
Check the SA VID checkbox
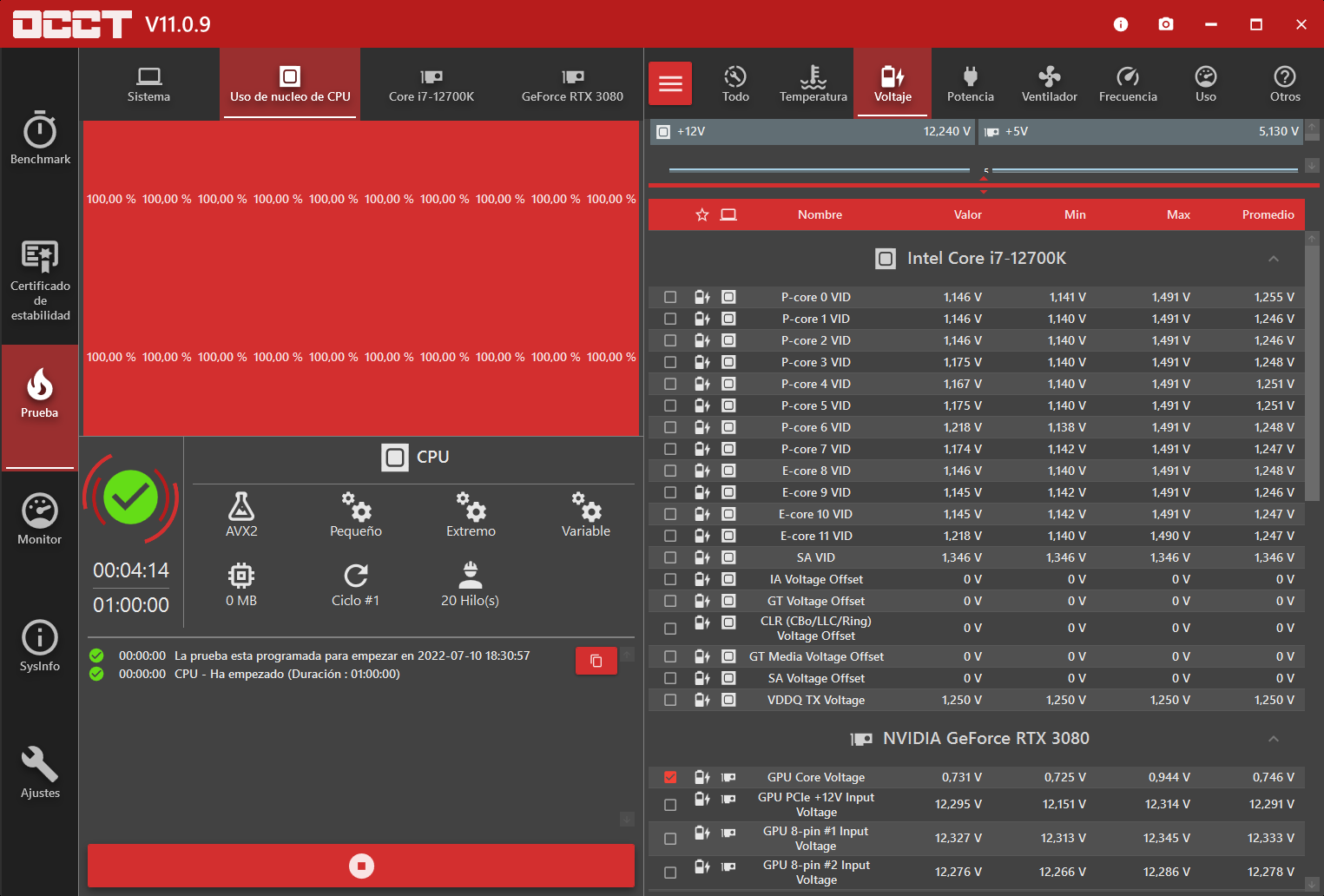[x=670, y=557]
